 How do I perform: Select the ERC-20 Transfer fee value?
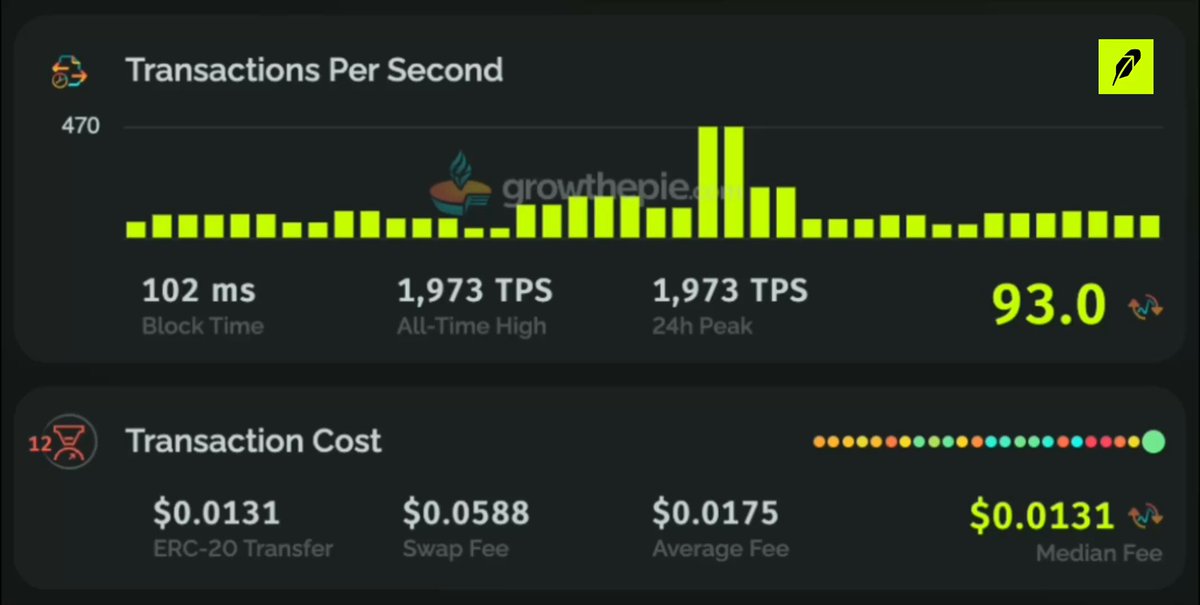tap(216, 514)
